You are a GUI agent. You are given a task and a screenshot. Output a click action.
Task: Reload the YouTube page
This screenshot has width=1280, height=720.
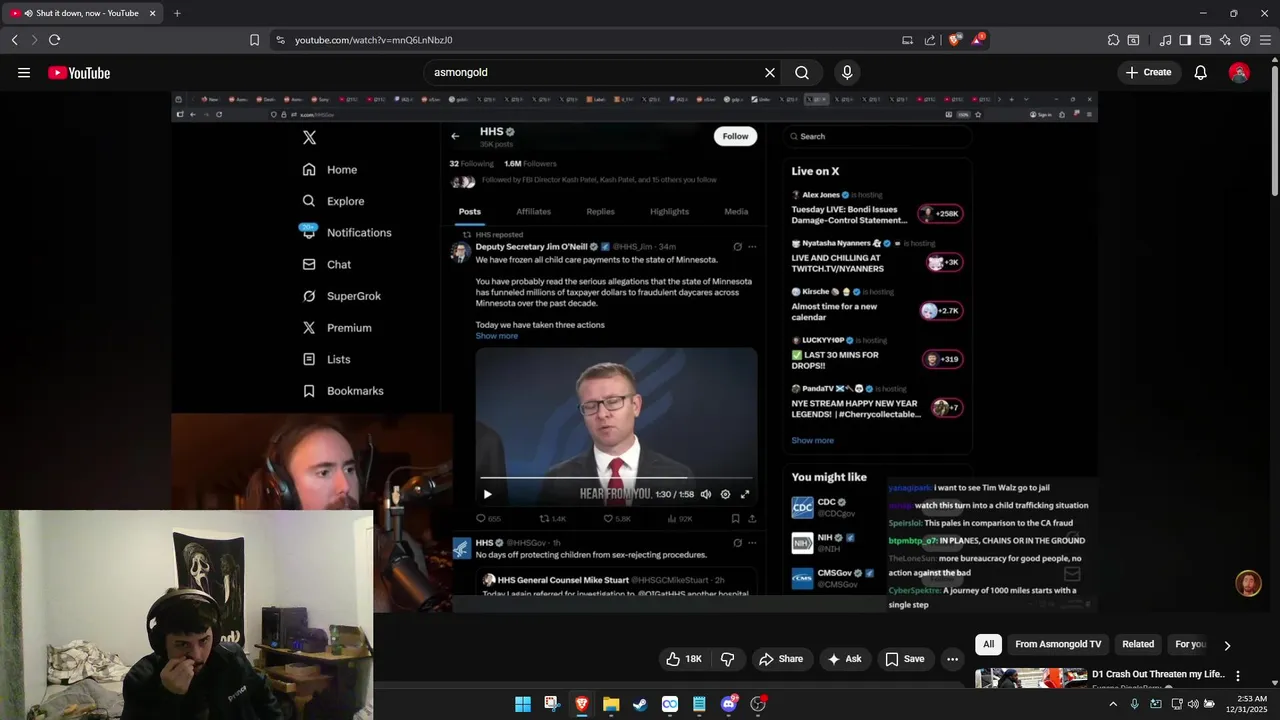[54, 40]
